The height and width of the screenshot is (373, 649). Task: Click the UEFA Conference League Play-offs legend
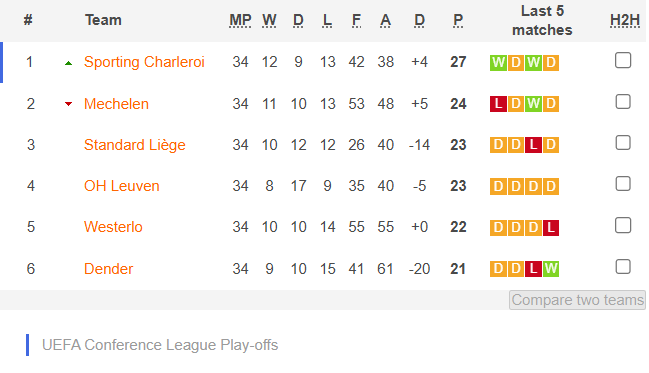[x=160, y=345]
